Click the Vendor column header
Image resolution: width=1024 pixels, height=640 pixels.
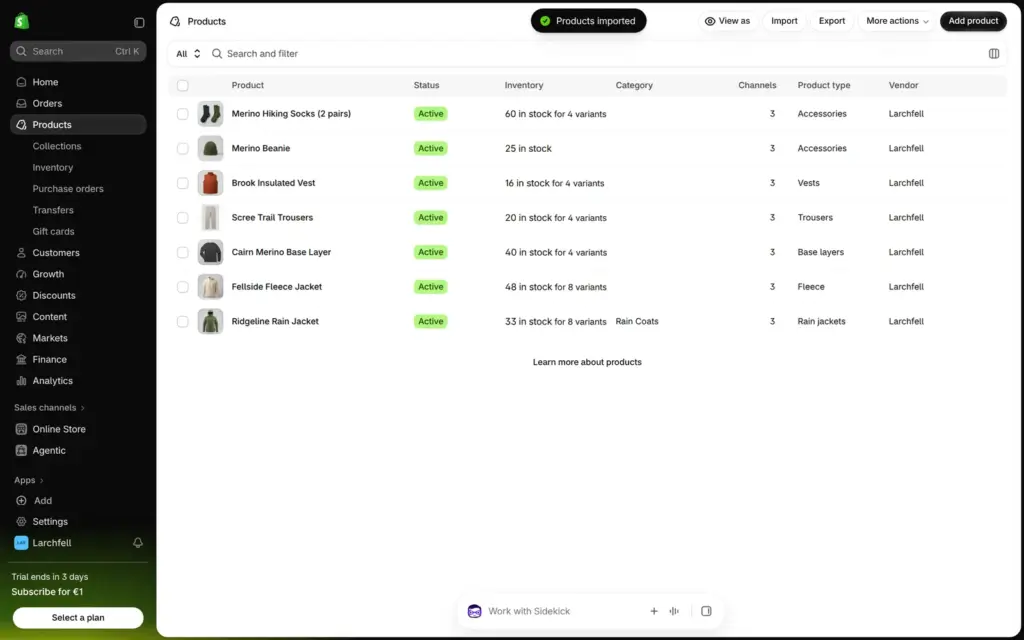pos(903,86)
